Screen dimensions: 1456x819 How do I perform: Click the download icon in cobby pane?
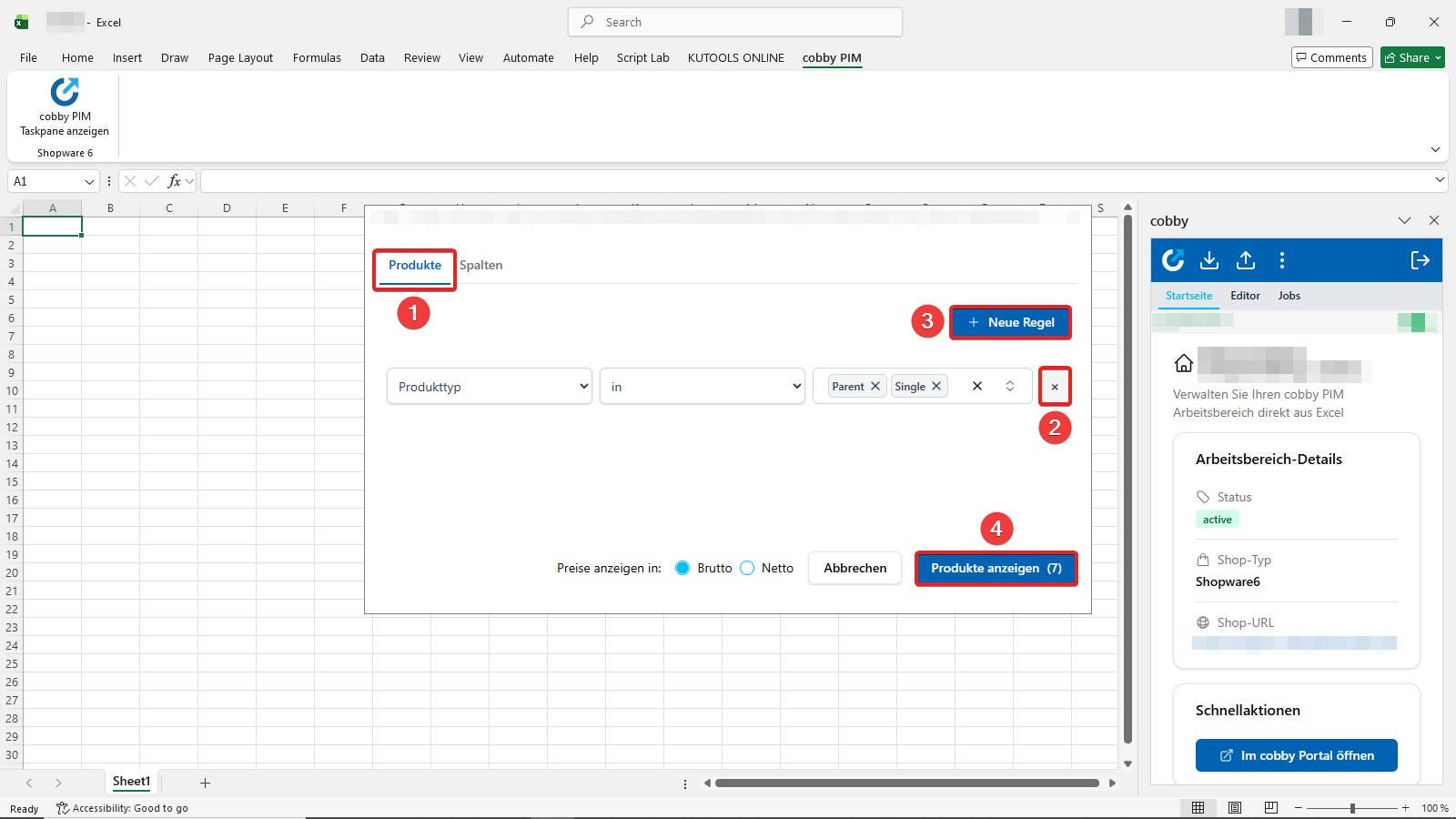pos(1209,260)
